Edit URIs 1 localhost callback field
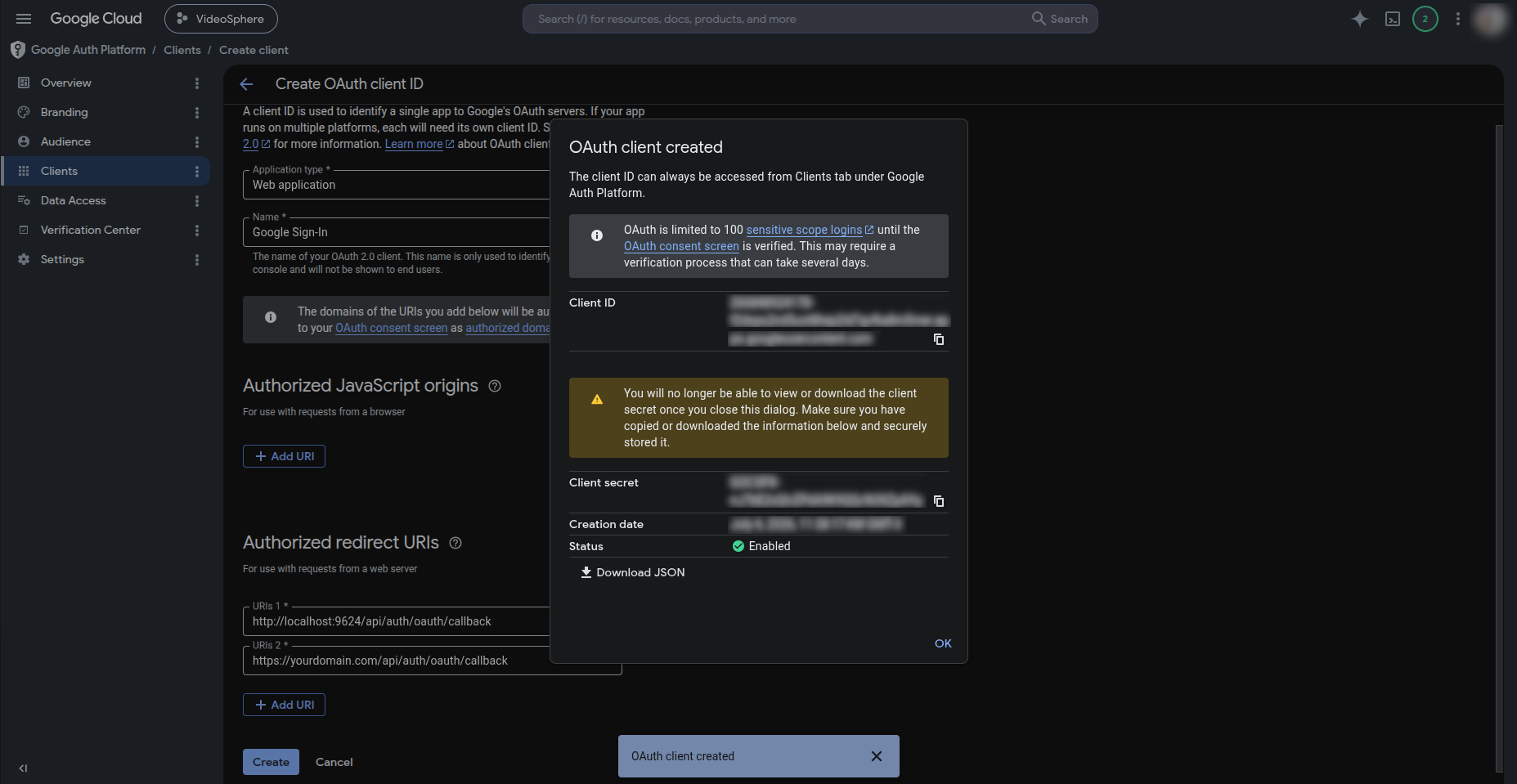 tap(397, 621)
